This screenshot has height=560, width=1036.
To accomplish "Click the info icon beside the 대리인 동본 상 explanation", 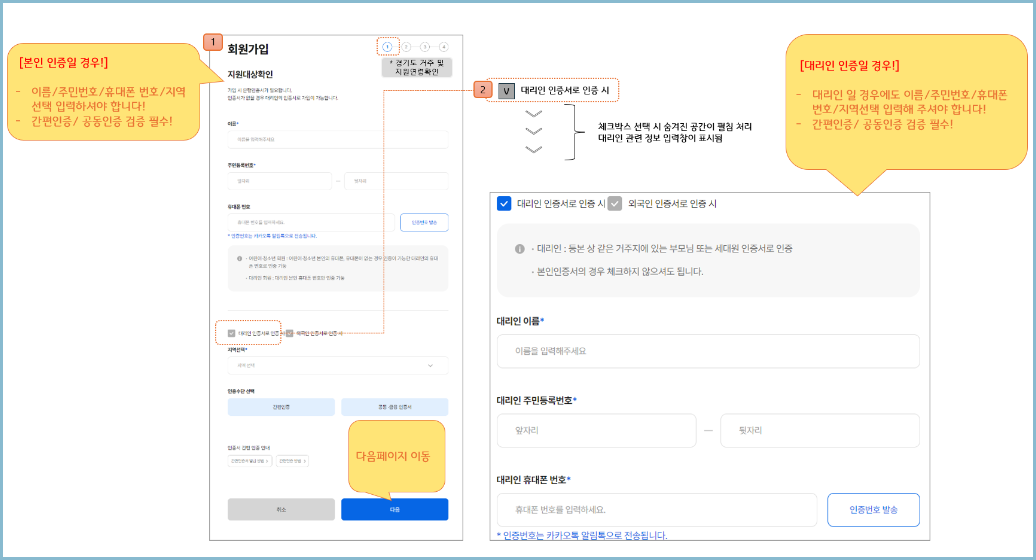I will [x=520, y=249].
